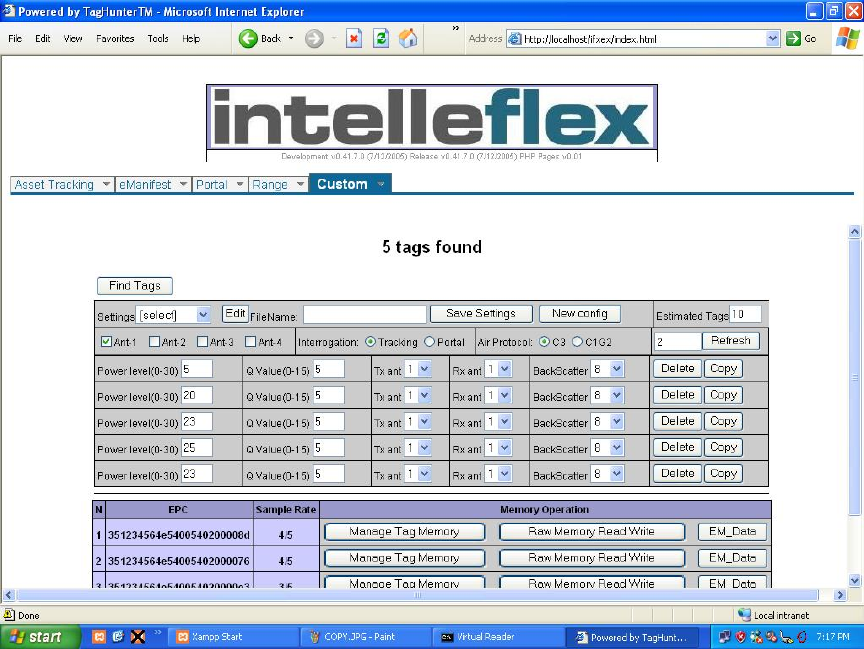Click the Local intranet zone icon
This screenshot has width=864, height=649.
(744, 615)
